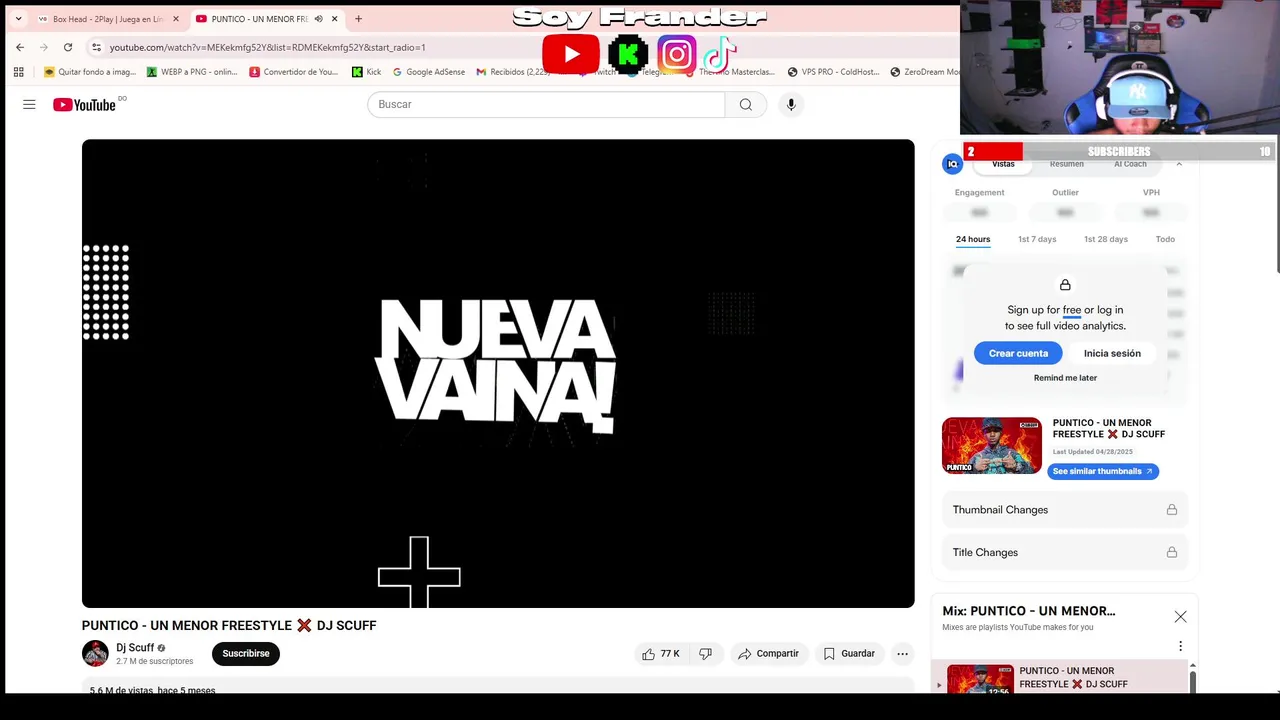Viewport: 1280px width, 720px height.
Task: Open Google AdSense bookmark
Action: click(430, 72)
